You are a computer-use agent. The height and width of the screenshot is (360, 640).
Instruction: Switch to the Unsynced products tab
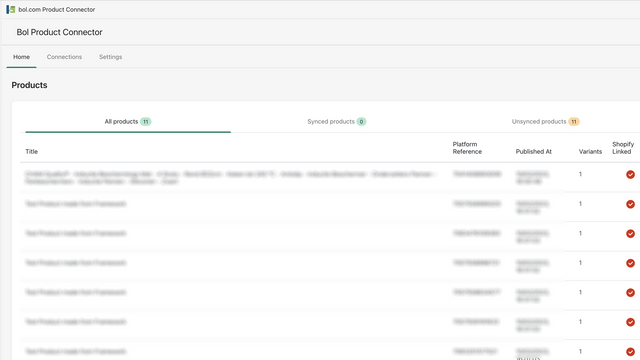pos(545,122)
